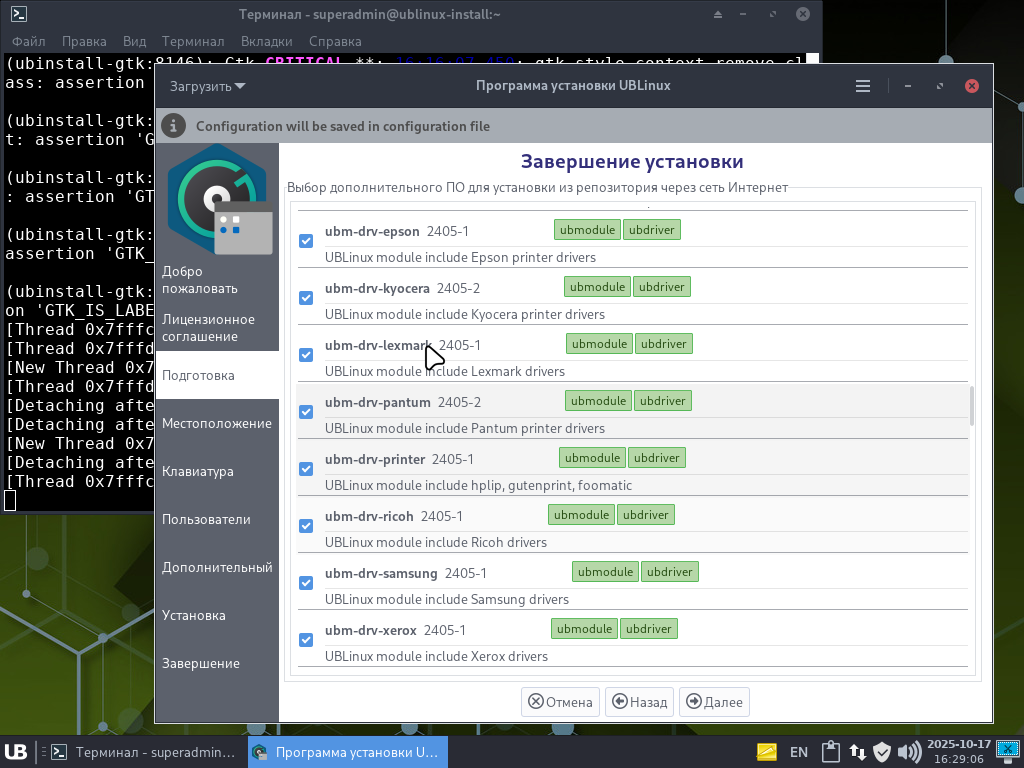Click ubmodule tag on ubm-drv-ricoh row
The width and height of the screenshot is (1024, 768).
(x=581, y=515)
